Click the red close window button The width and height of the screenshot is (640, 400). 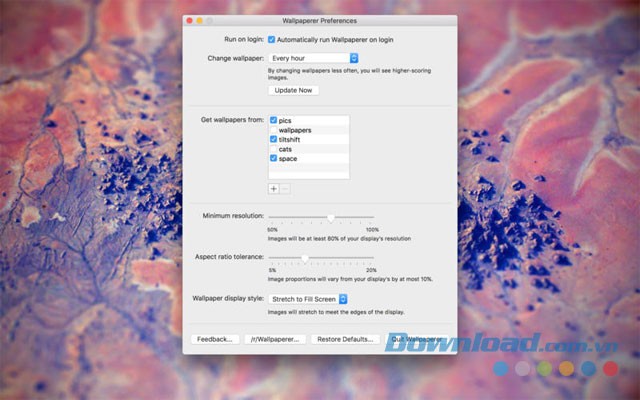click(190, 20)
